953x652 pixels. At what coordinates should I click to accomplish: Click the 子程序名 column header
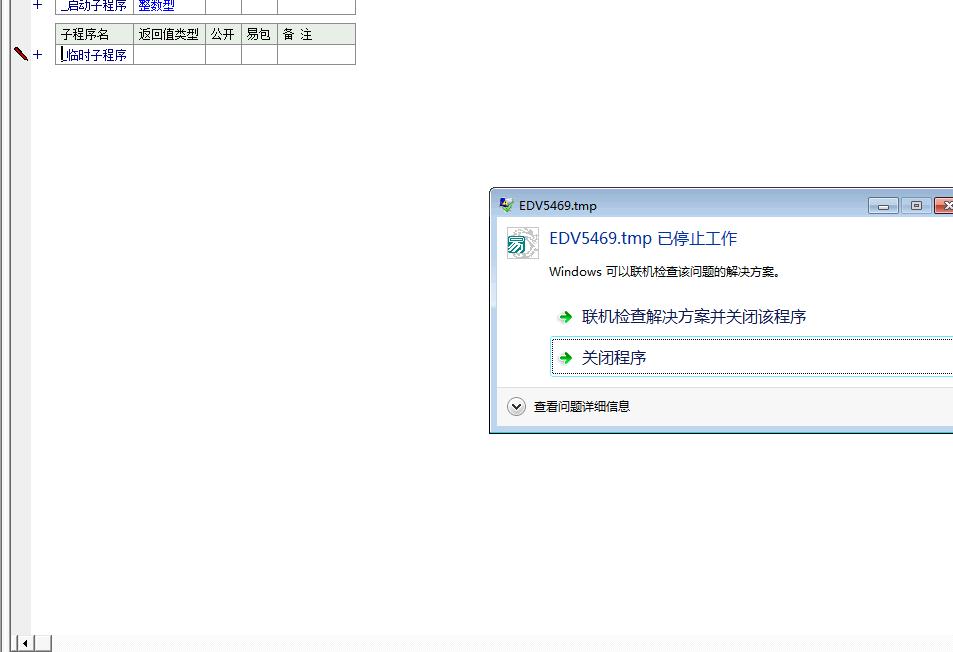point(94,34)
